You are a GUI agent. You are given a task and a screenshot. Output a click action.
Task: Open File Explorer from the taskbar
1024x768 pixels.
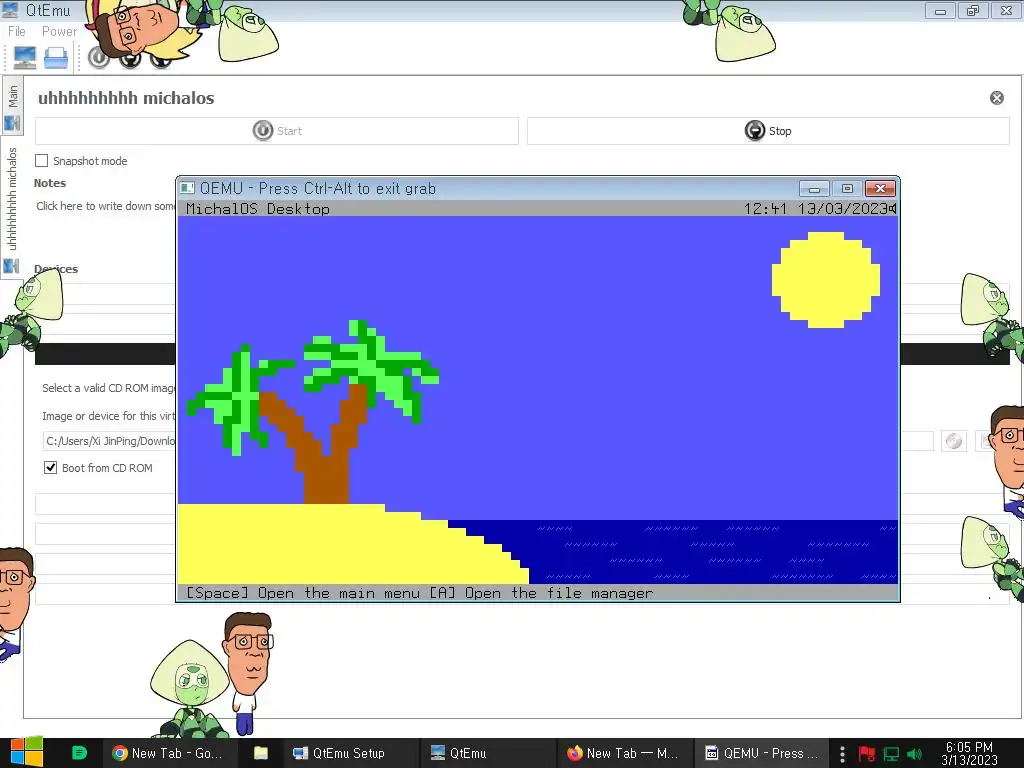(x=261, y=753)
